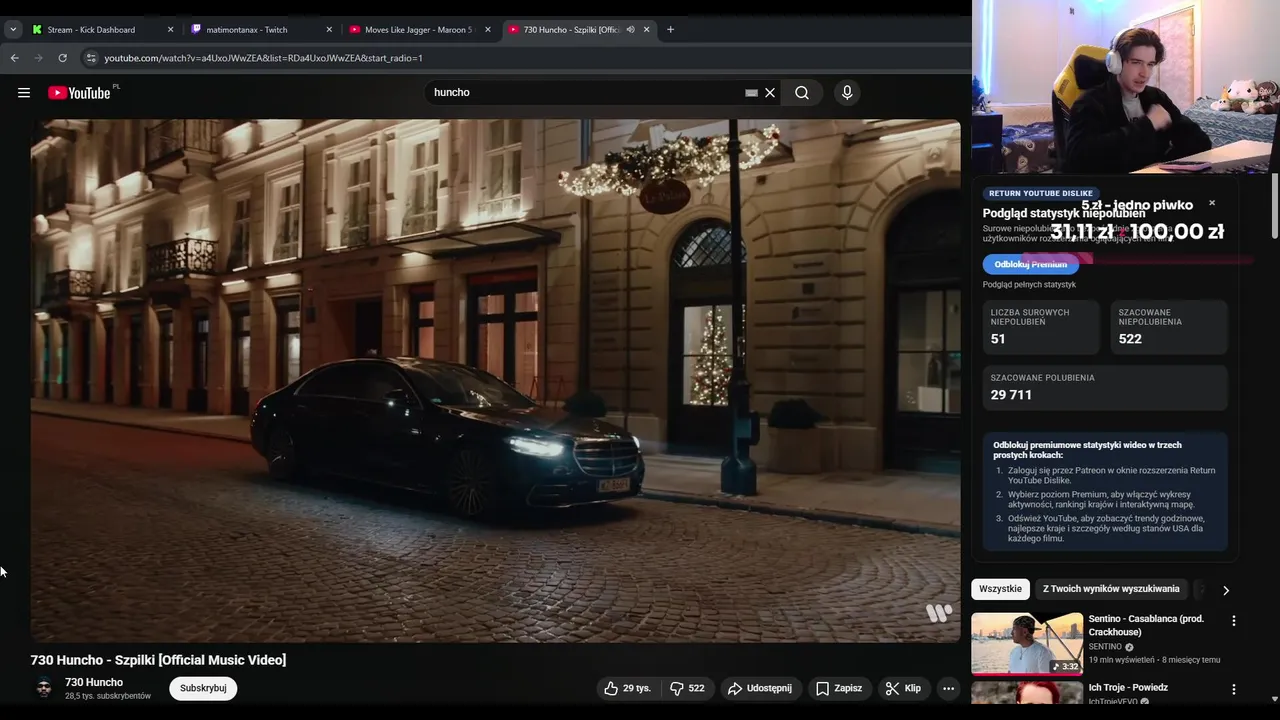Click the video title Szpilki Official Music Video
Screen dimensions: 1280x720
tap(158, 660)
